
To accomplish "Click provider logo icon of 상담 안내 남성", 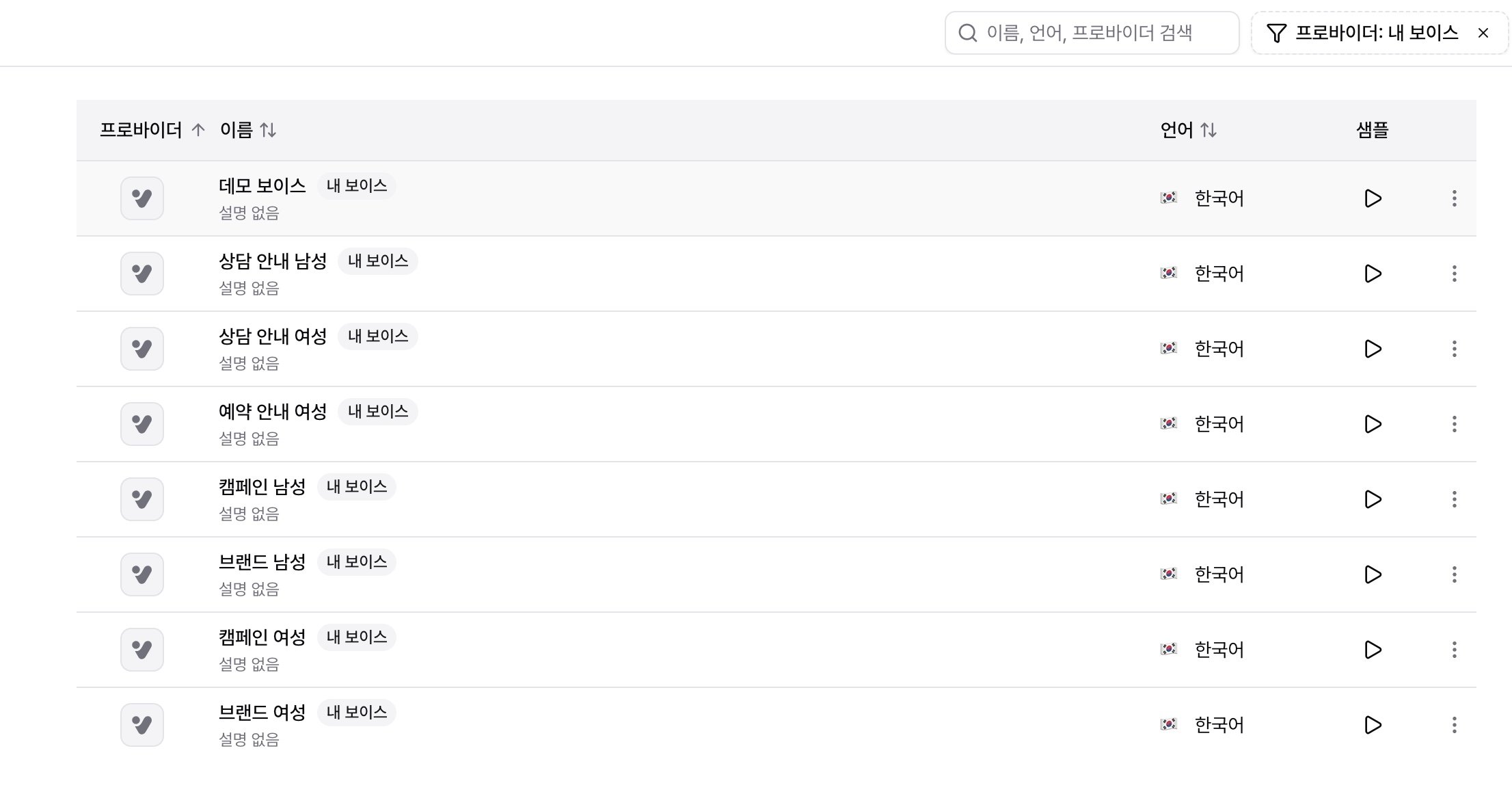I will pos(142,274).
